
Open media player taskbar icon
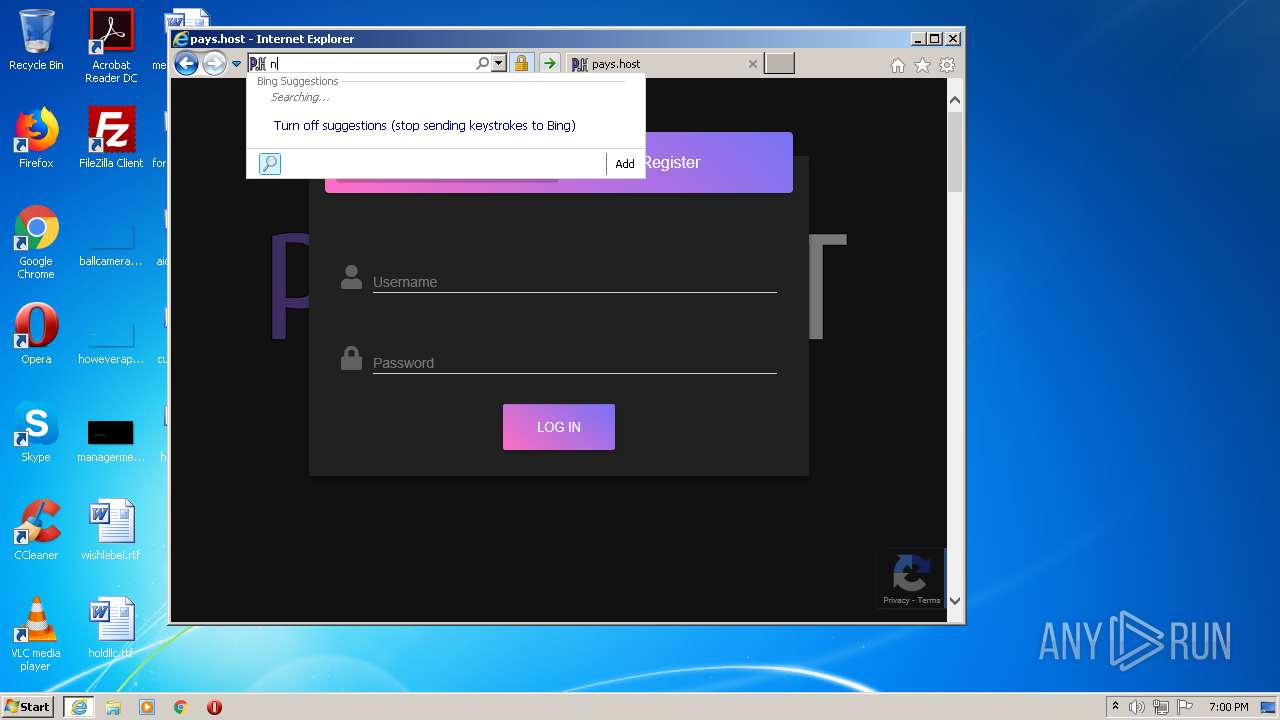[x=147, y=706]
